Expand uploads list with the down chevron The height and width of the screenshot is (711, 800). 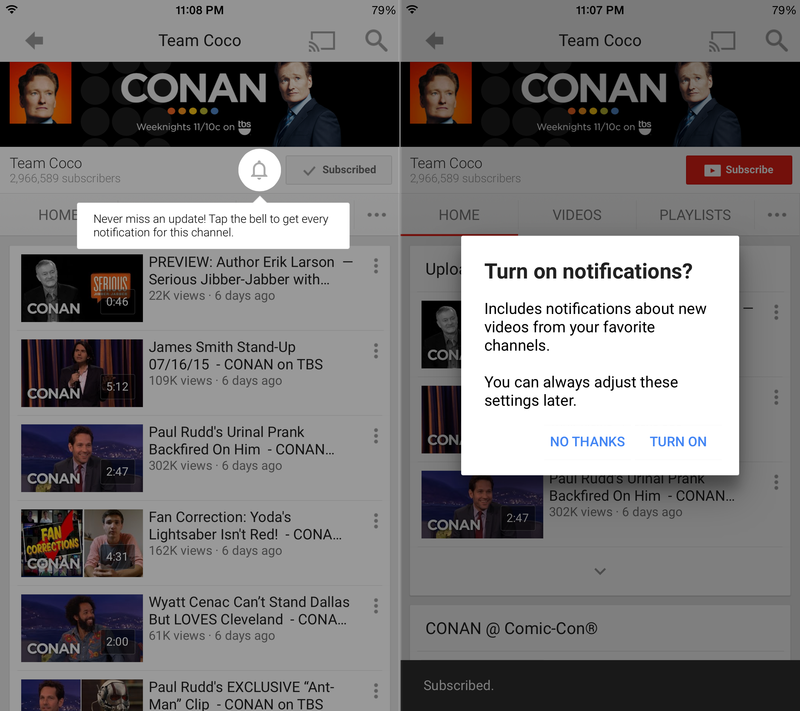pyautogui.click(x=600, y=571)
